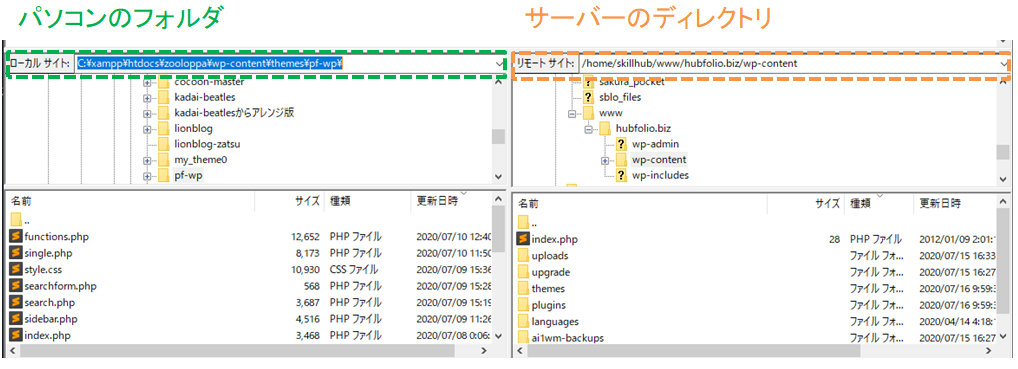Select the ai1wm-backups folder name
Image resolution: width=1018 pixels, height=369 pixels.
coord(567,338)
